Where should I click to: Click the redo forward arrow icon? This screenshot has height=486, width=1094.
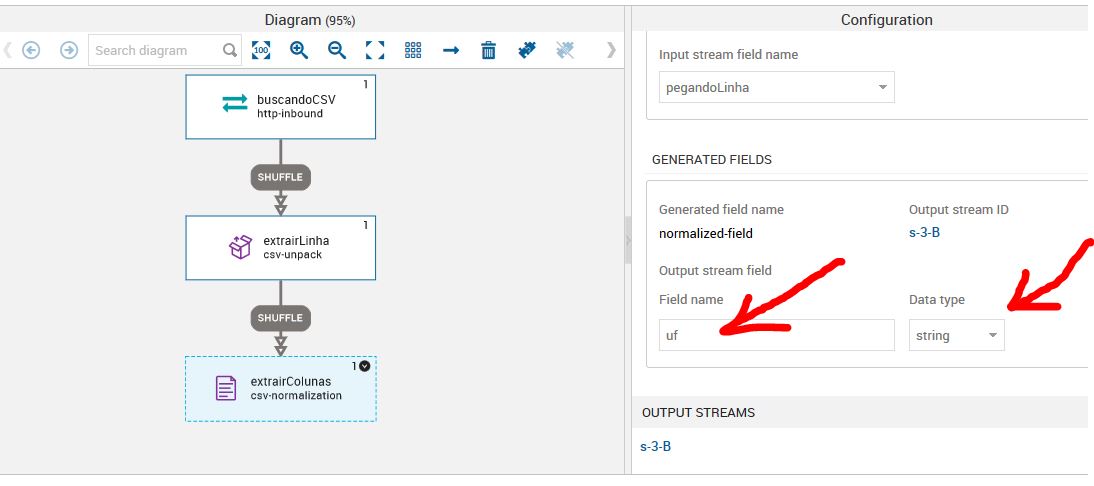coord(69,50)
